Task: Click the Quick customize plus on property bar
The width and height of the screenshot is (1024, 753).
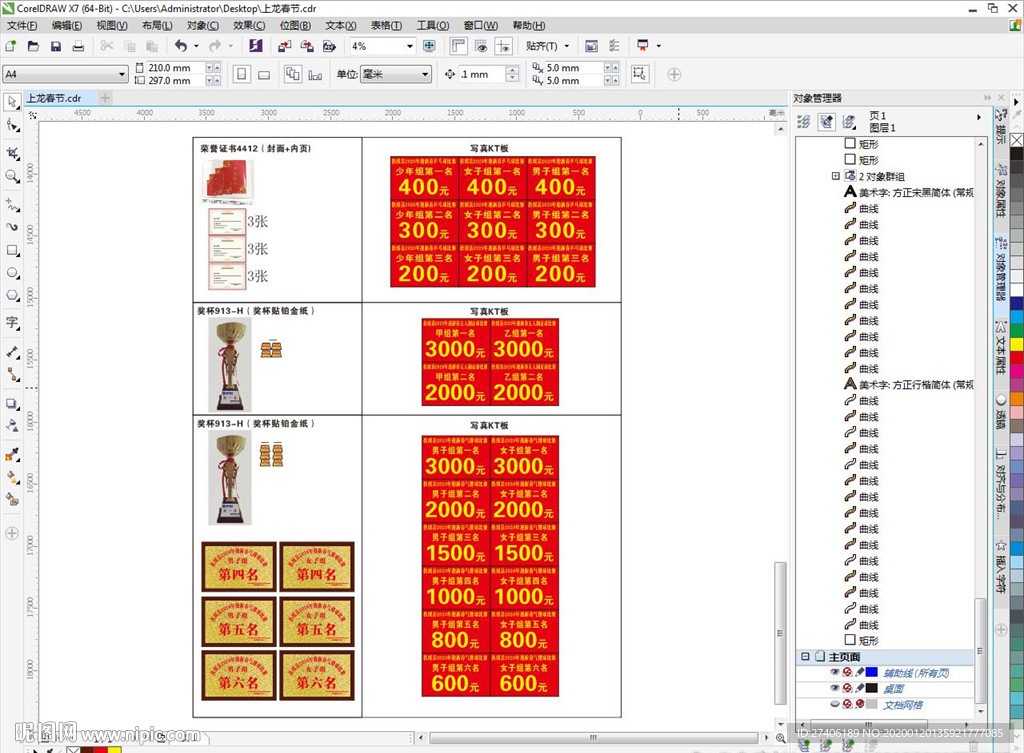Action: coord(674,74)
